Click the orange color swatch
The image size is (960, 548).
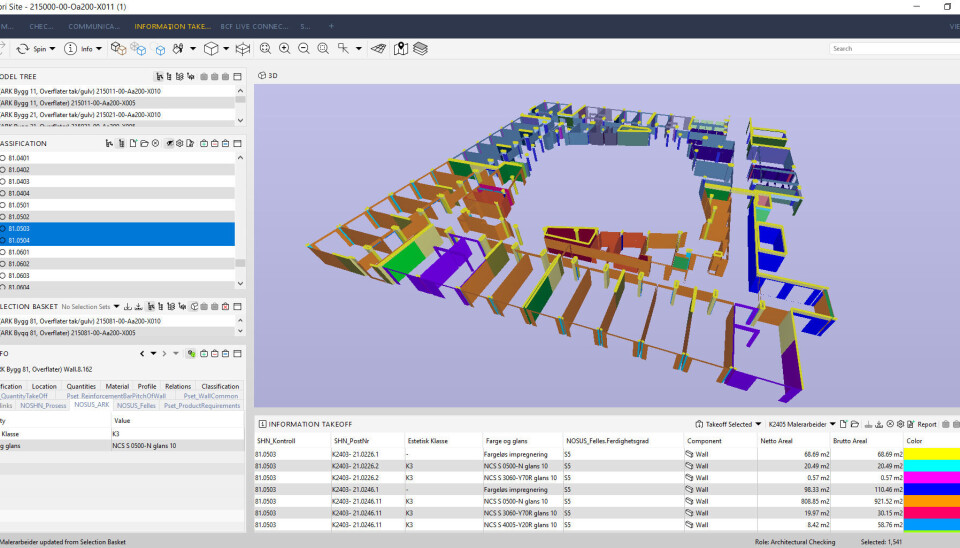932,501
